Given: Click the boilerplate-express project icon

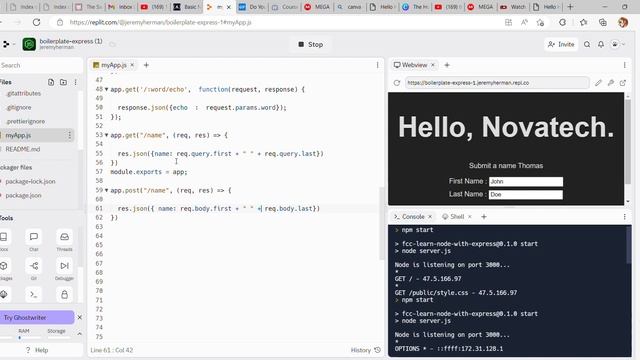Looking at the screenshot, I should (x=29, y=44).
